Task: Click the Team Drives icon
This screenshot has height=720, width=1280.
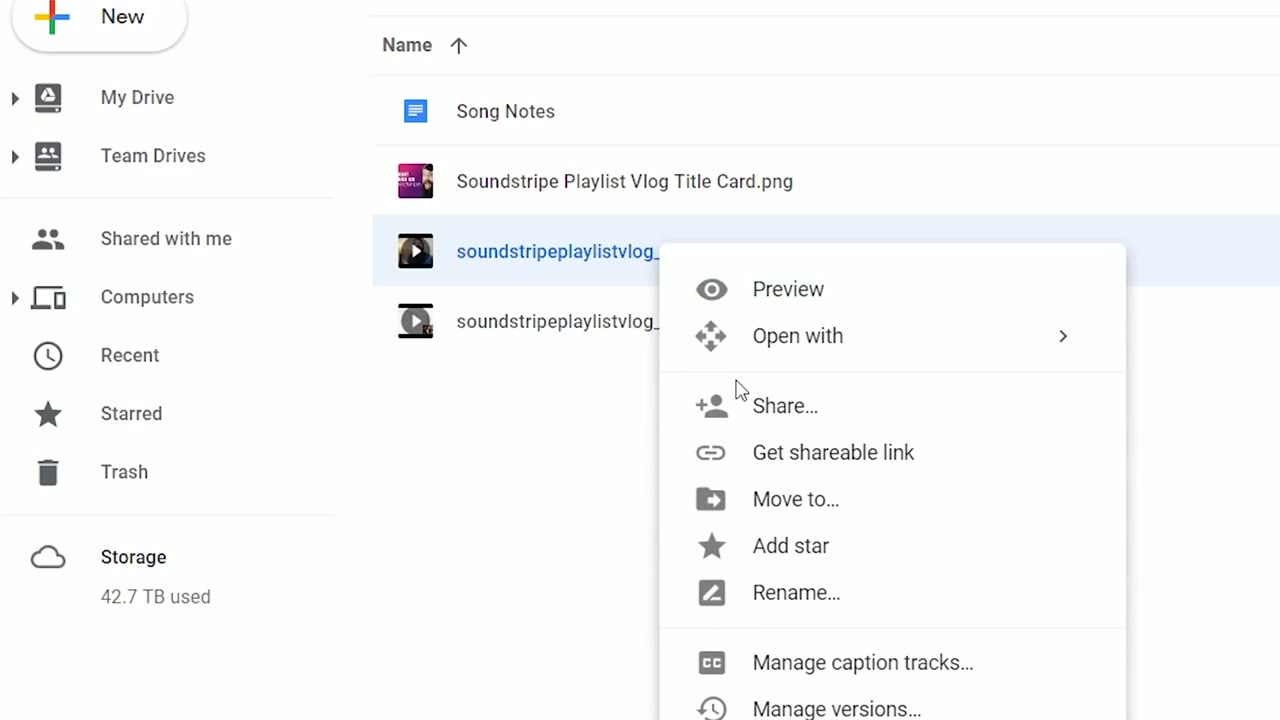Action: pyautogui.click(x=48, y=155)
